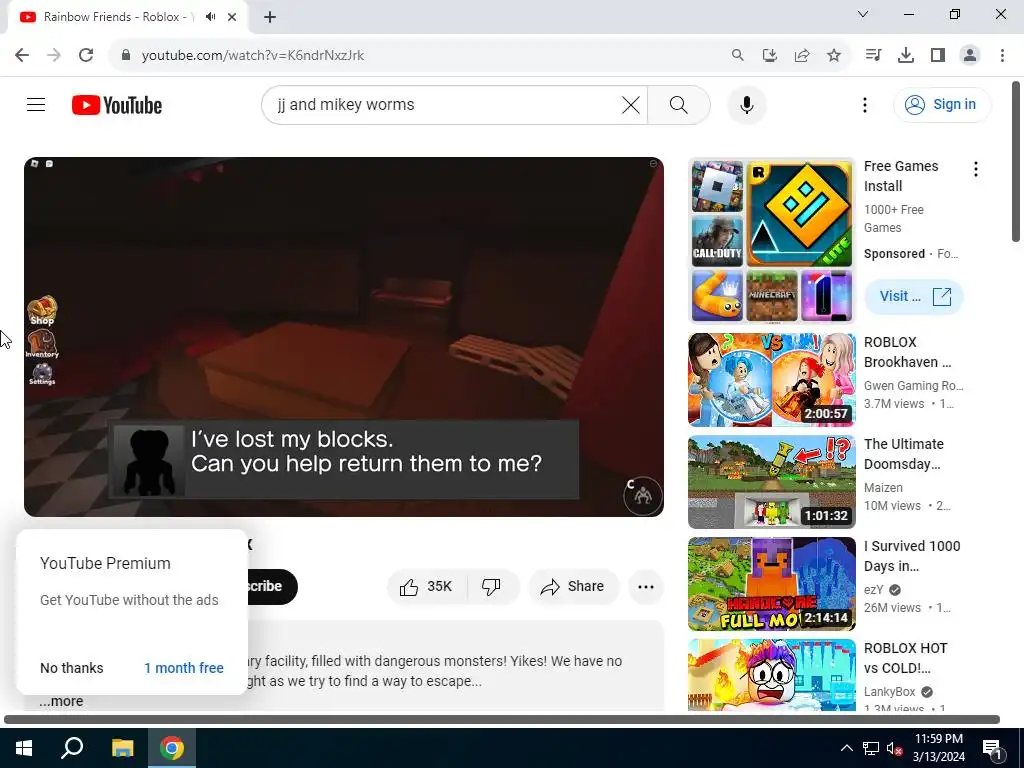
Task: Like the video with thumbs up 35K
Action: (x=426, y=586)
